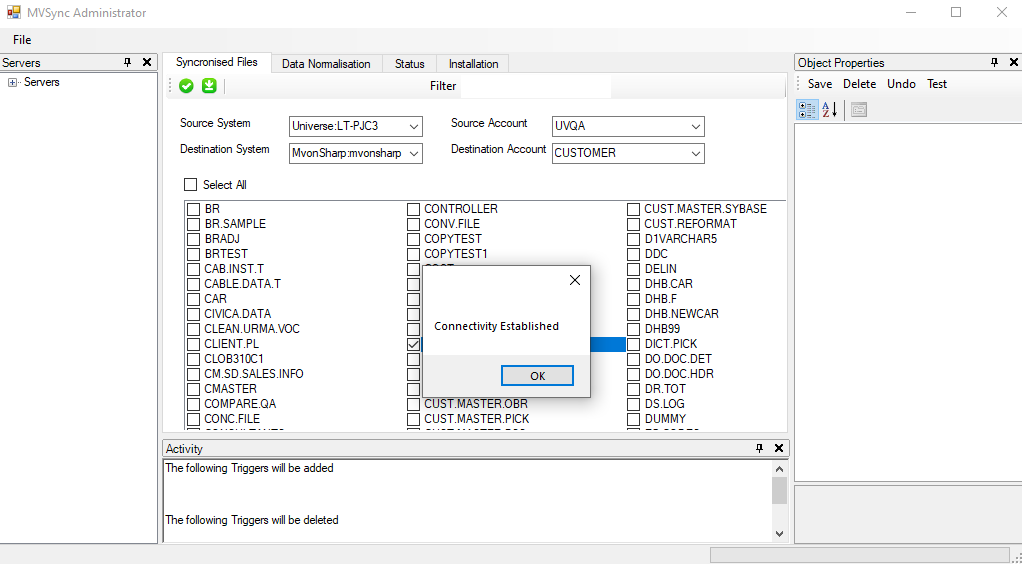Switch to the Installation tab
The image size is (1022, 564).
(473, 64)
